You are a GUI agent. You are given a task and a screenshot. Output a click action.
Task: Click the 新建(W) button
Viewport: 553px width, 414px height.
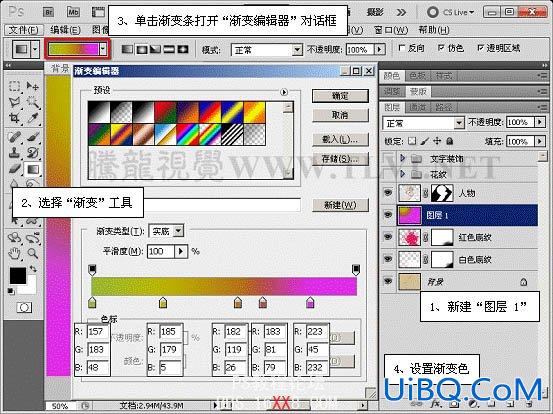340,205
